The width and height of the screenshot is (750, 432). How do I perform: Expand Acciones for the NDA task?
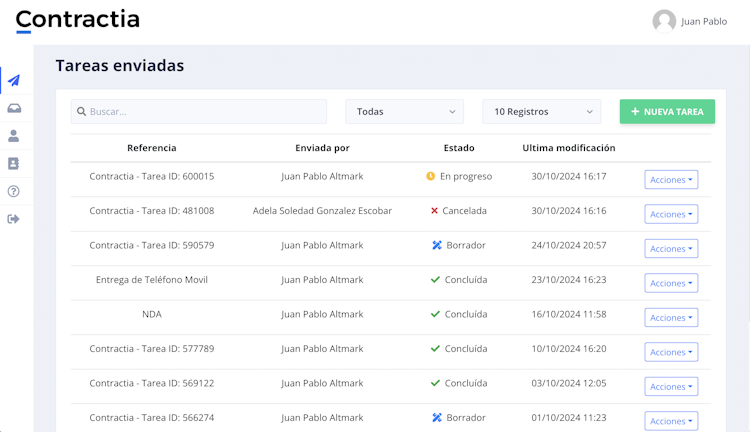(671, 318)
